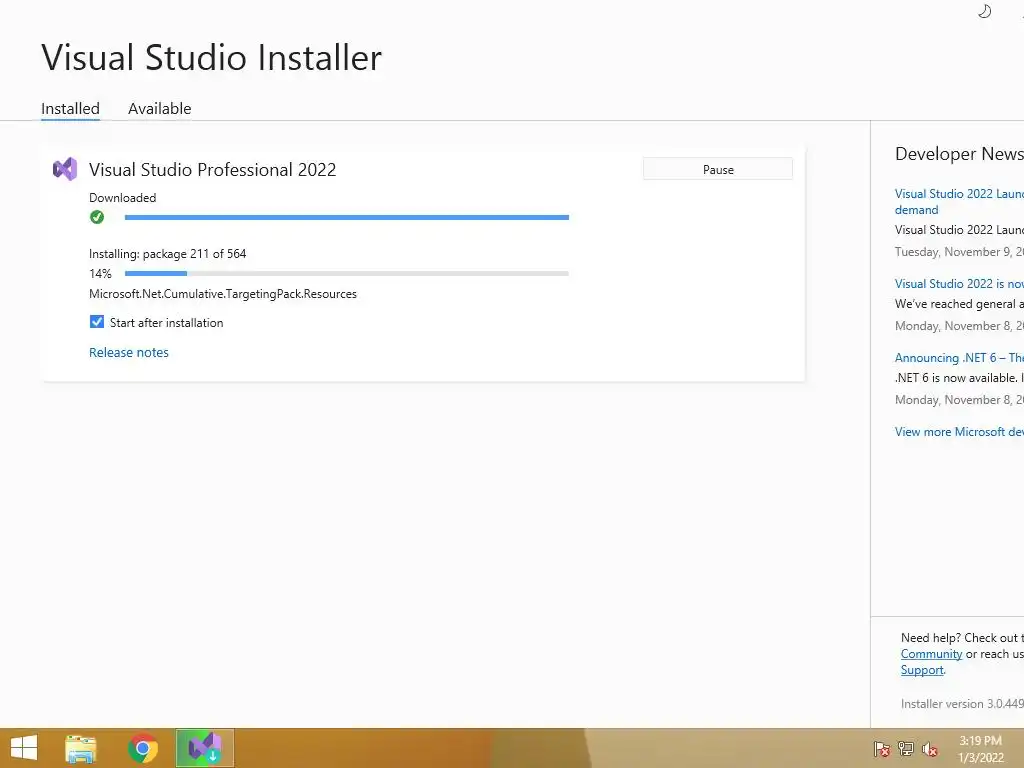This screenshot has height=768, width=1024.
Task: Click the green Downloaded checkmark icon
Action: pos(97,217)
